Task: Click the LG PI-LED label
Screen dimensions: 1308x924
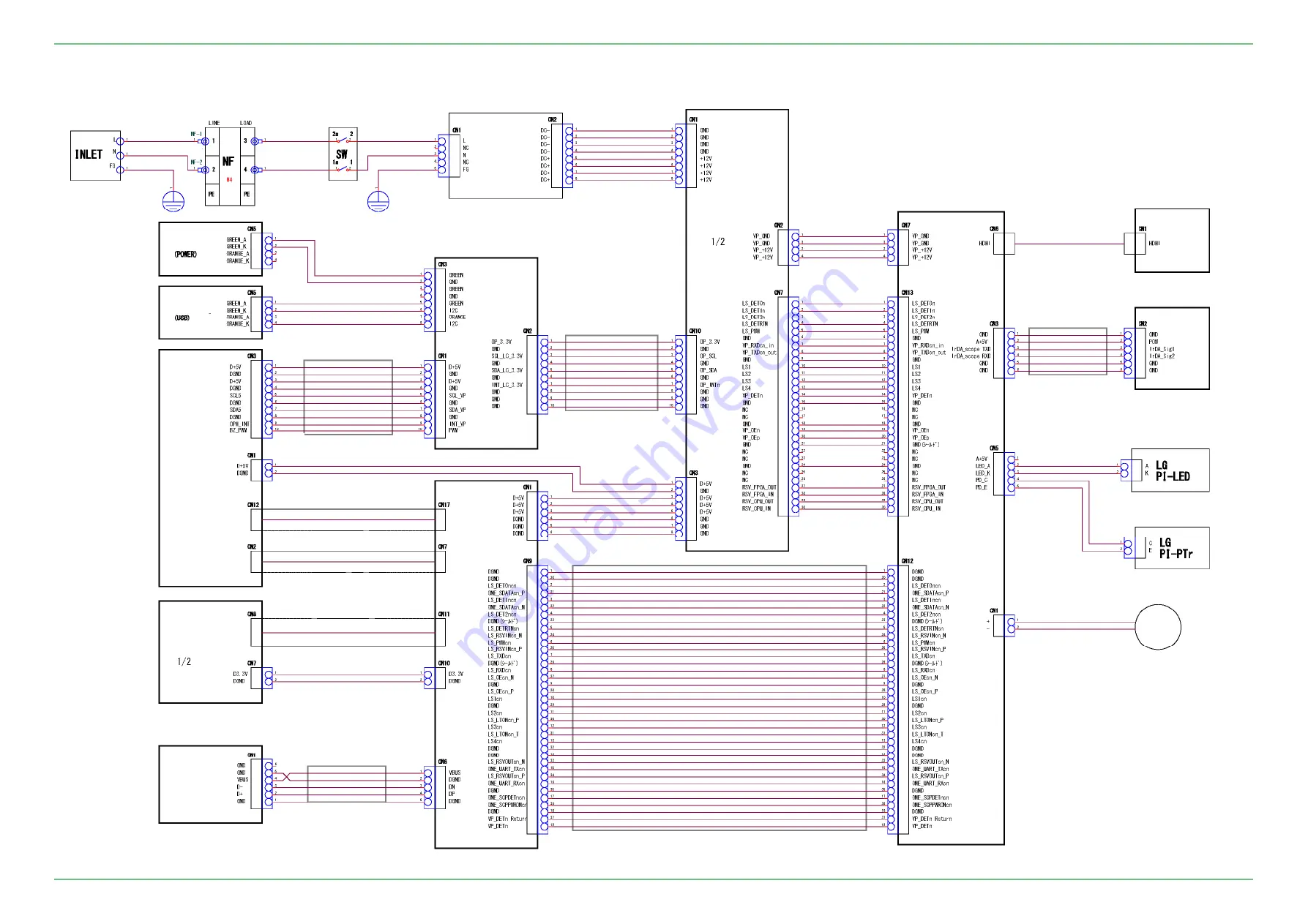Action: click(x=1173, y=471)
